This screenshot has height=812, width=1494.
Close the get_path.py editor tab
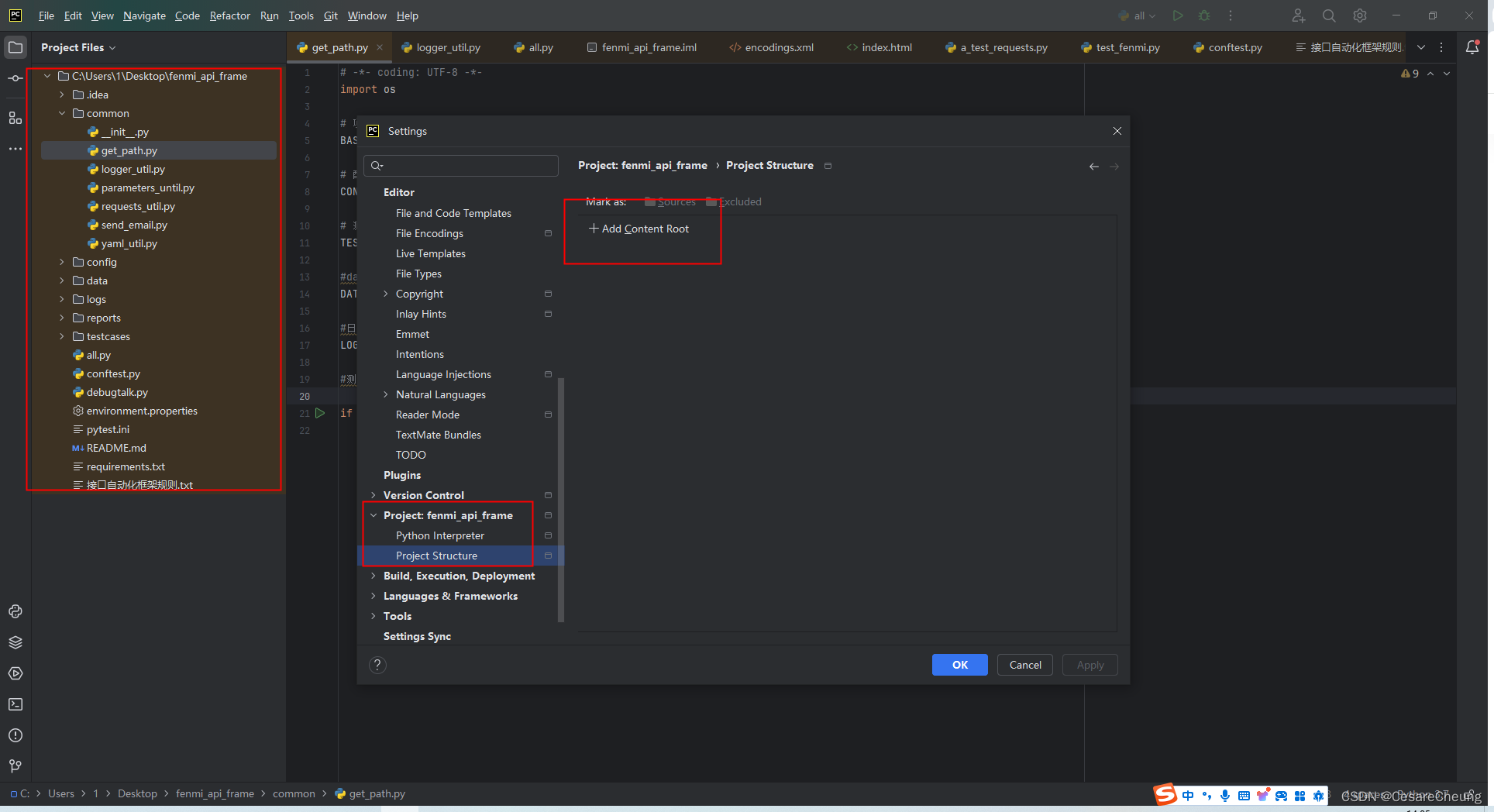(x=380, y=47)
